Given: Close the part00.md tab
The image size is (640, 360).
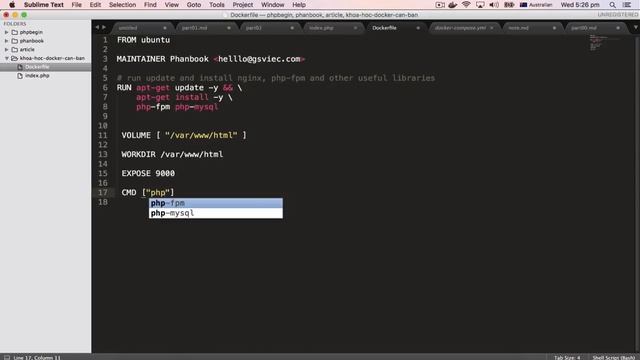Looking at the screenshot, I should click(x=618, y=28).
